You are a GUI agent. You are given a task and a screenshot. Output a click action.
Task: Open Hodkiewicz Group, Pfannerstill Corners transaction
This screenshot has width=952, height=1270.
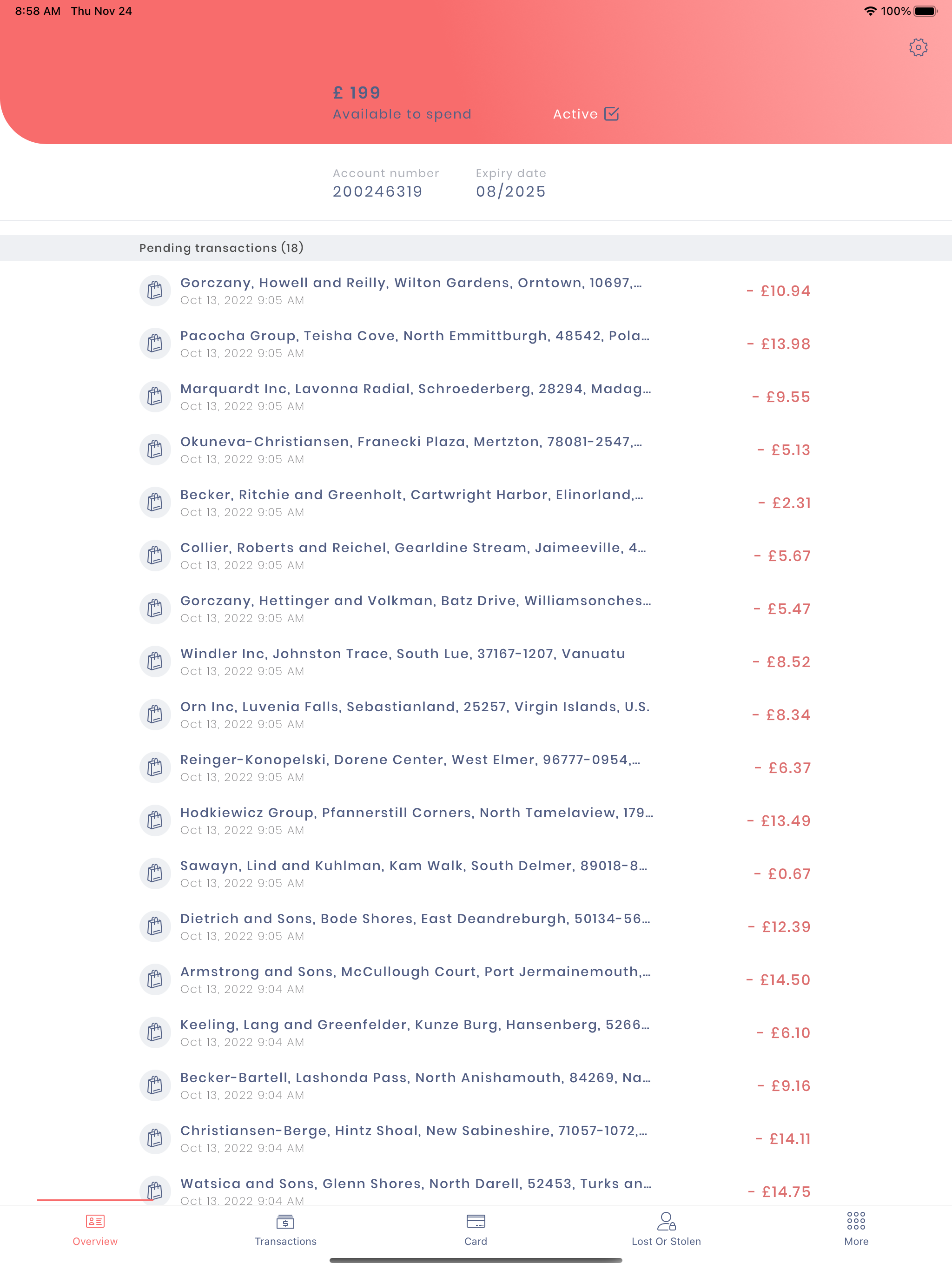476,820
